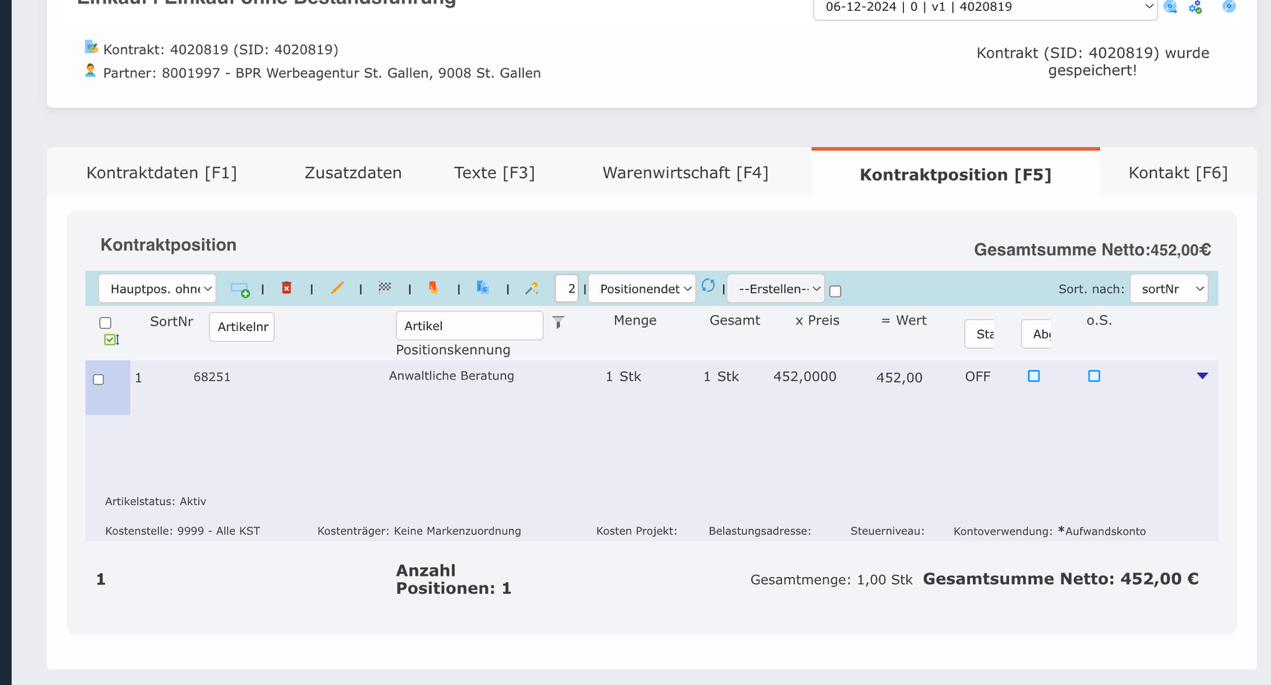Edit the position with the pencil icon
The image size is (1271, 685).
337,288
